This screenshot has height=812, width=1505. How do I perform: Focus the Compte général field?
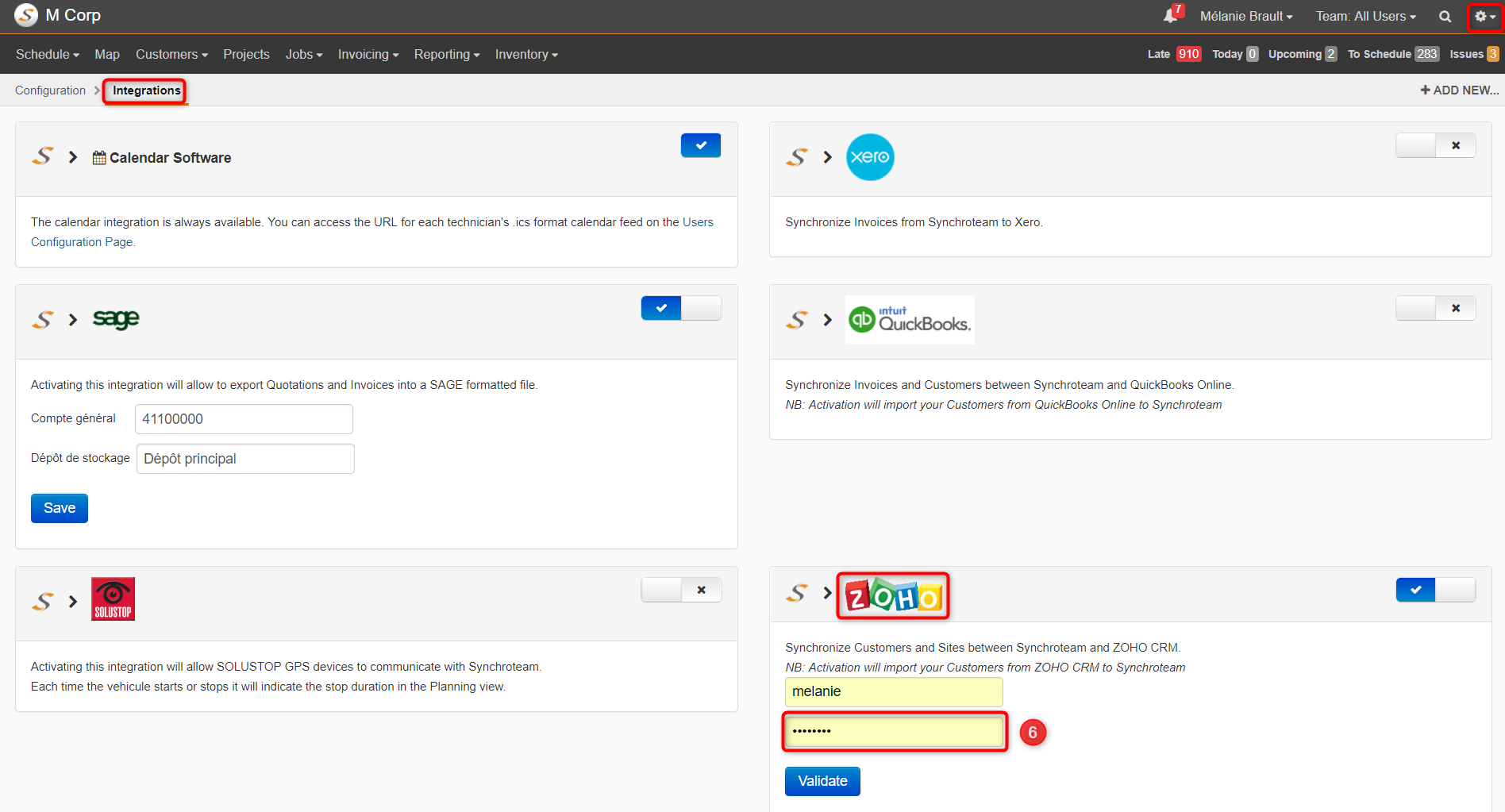coord(244,419)
